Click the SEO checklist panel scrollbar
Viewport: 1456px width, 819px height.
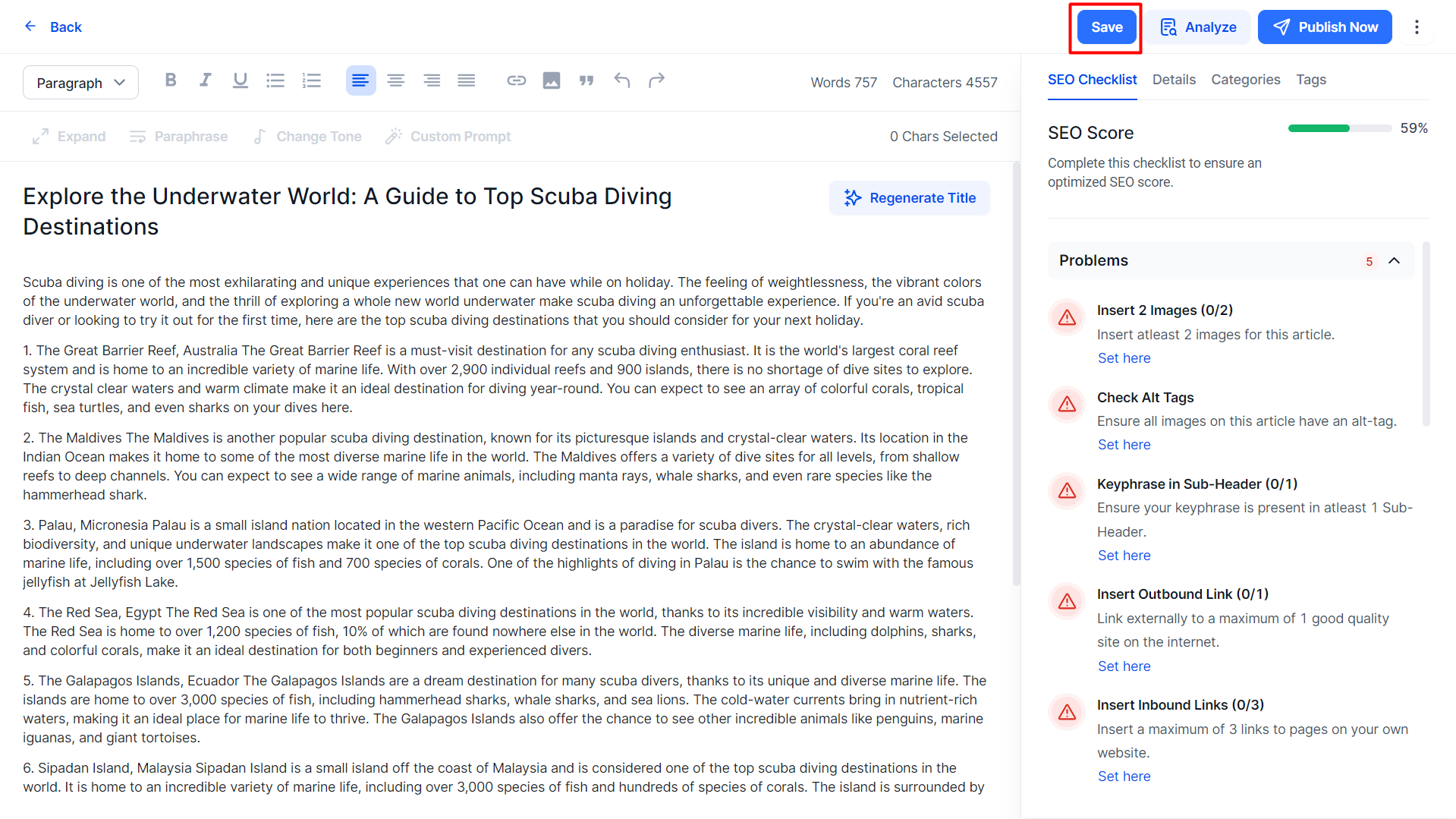click(x=1426, y=334)
